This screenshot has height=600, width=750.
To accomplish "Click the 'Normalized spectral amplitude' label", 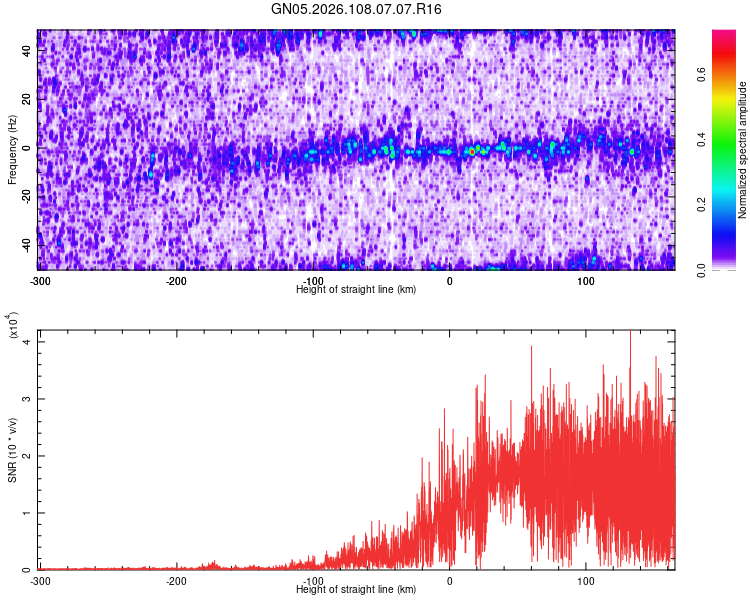I will point(742,150).
